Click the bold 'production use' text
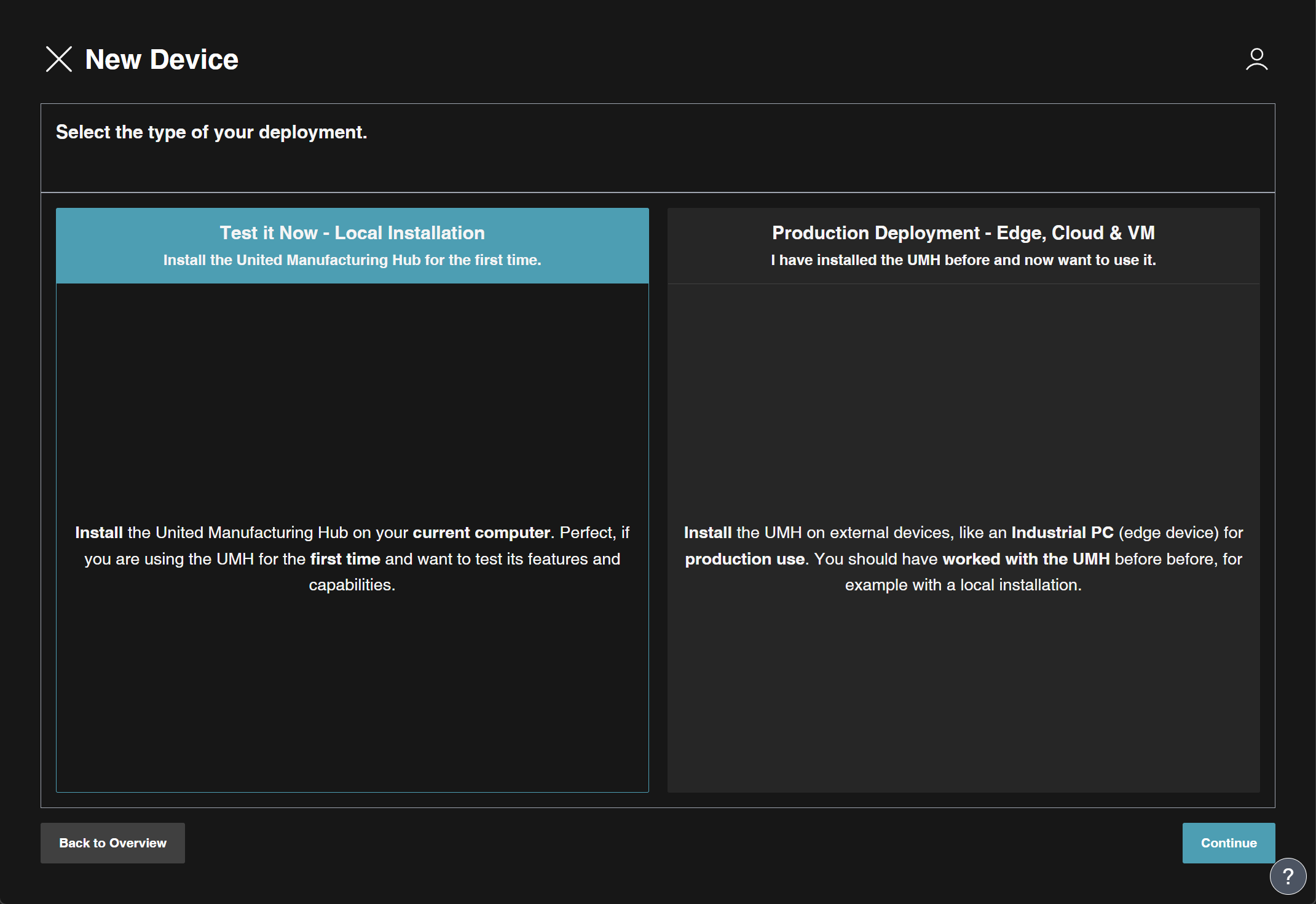Screen dimensions: 1316x904 pyautogui.click(x=745, y=559)
